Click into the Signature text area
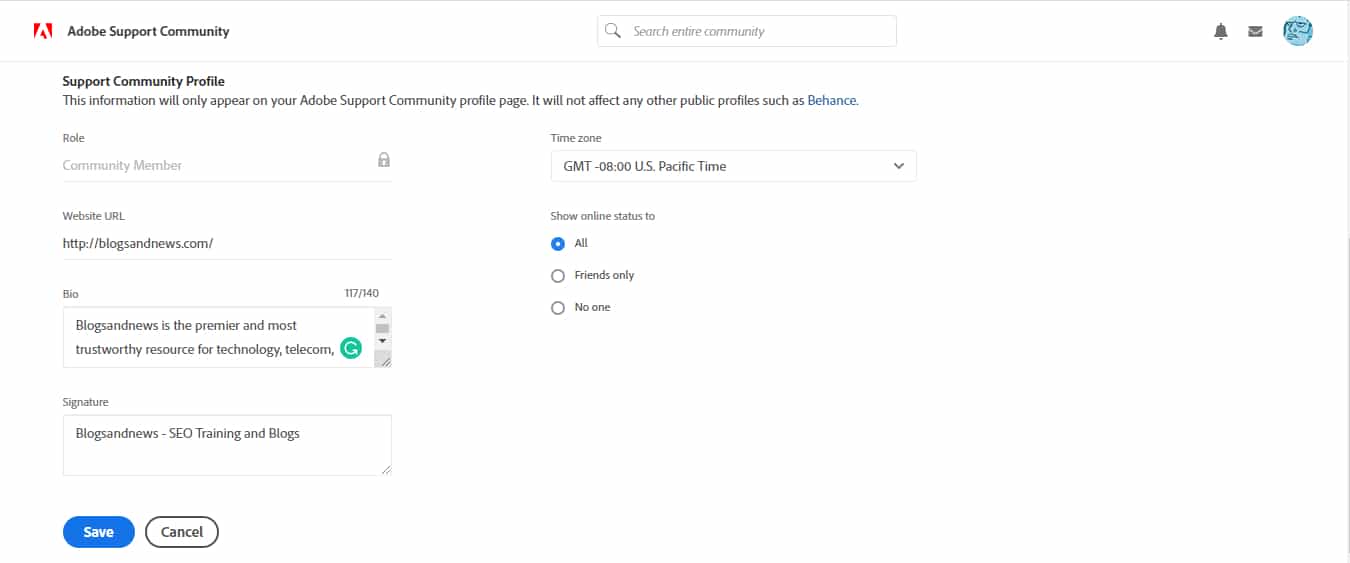The width and height of the screenshot is (1350, 563). [x=226, y=445]
